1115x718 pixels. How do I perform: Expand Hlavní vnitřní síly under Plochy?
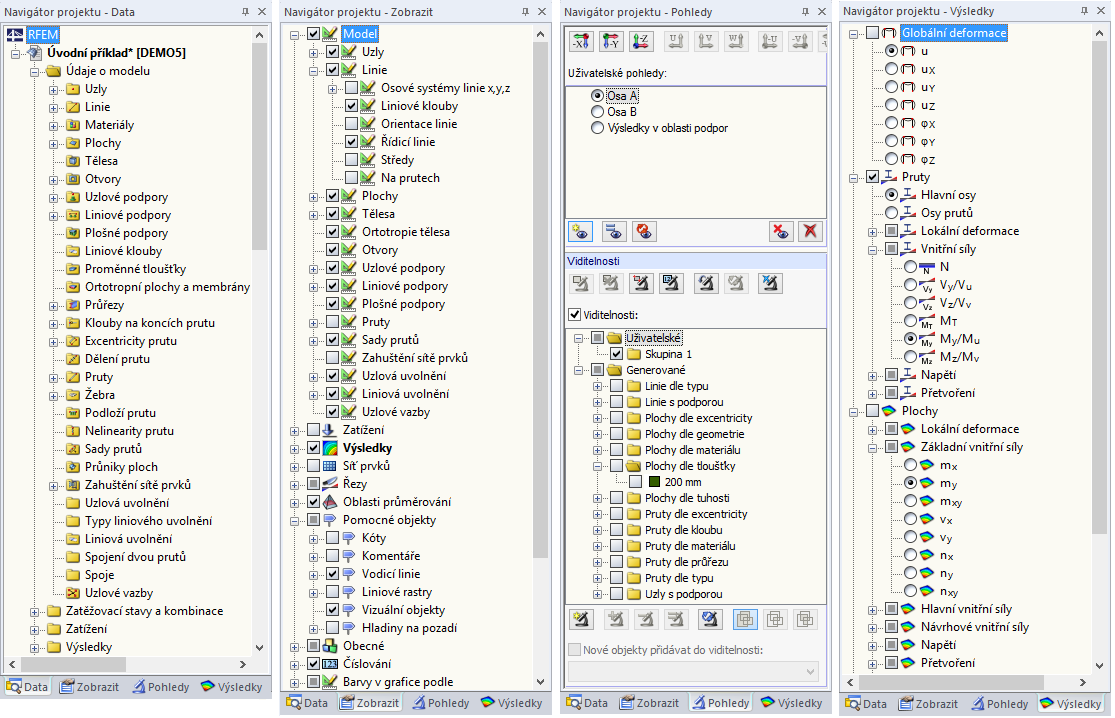[873, 609]
